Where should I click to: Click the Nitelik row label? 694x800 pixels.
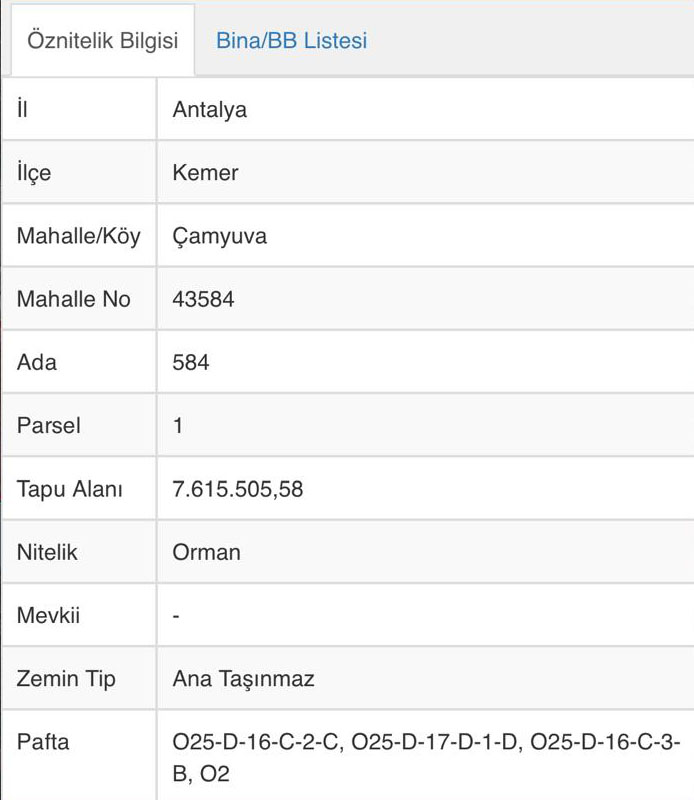coord(47,552)
